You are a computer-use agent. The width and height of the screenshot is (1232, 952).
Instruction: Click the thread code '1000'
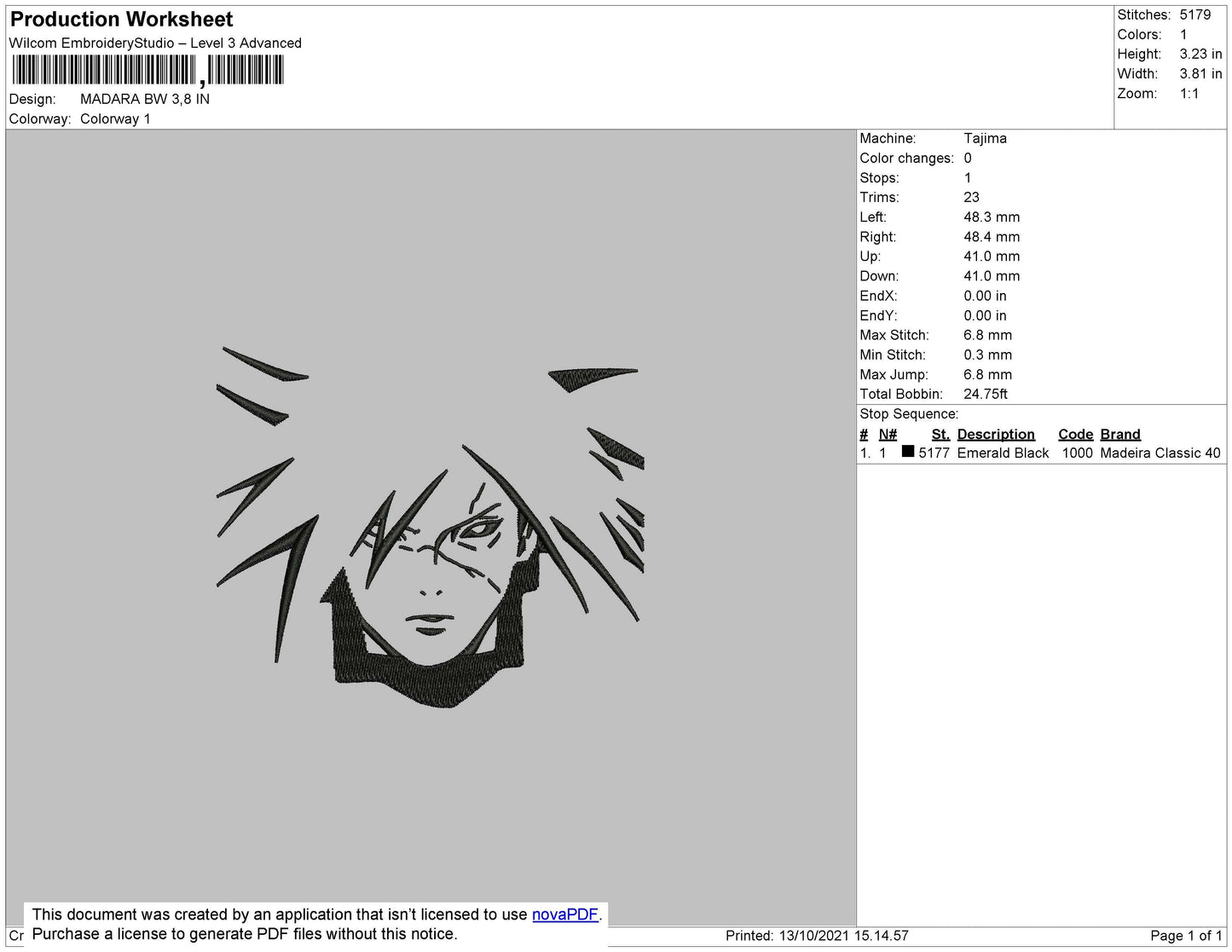pyautogui.click(x=1077, y=453)
